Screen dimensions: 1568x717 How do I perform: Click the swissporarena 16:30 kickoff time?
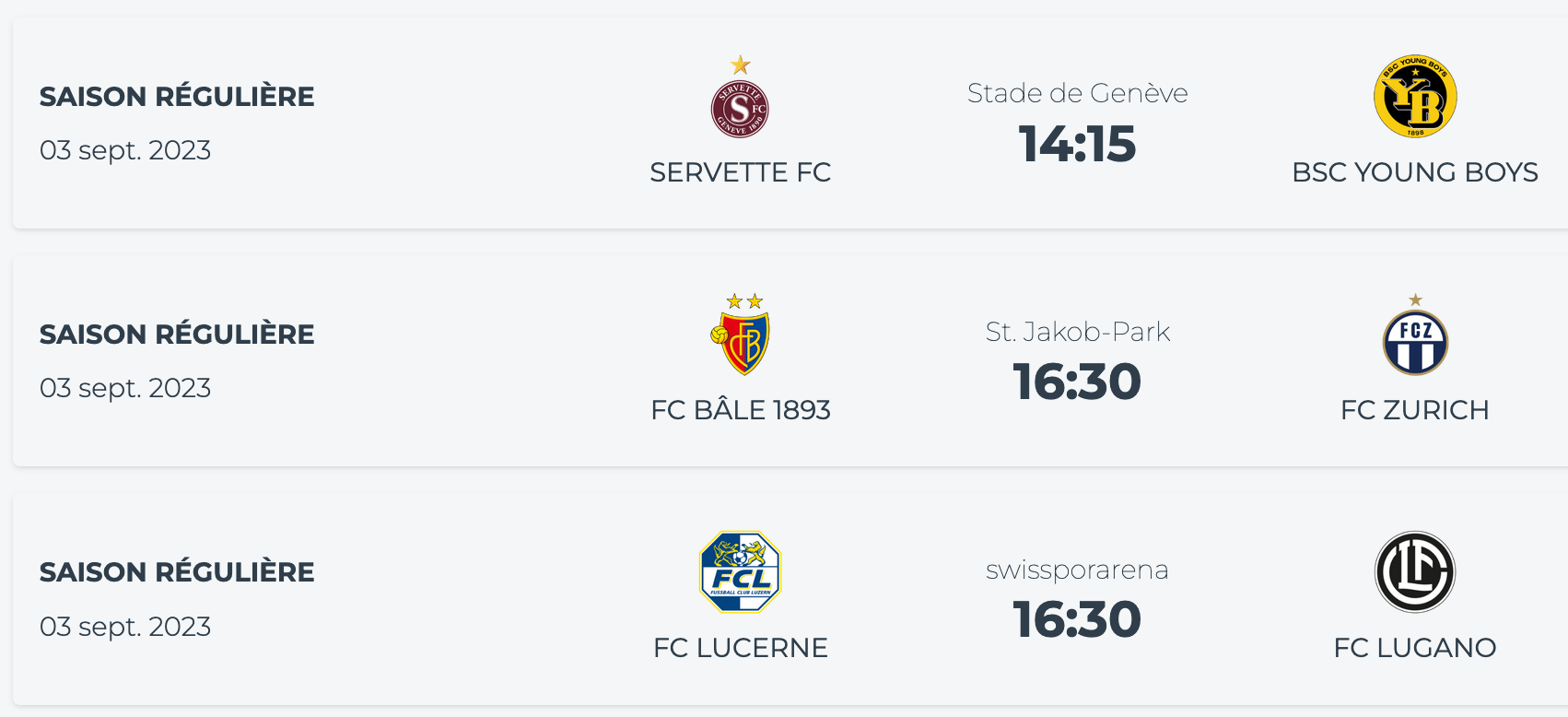click(x=1077, y=619)
